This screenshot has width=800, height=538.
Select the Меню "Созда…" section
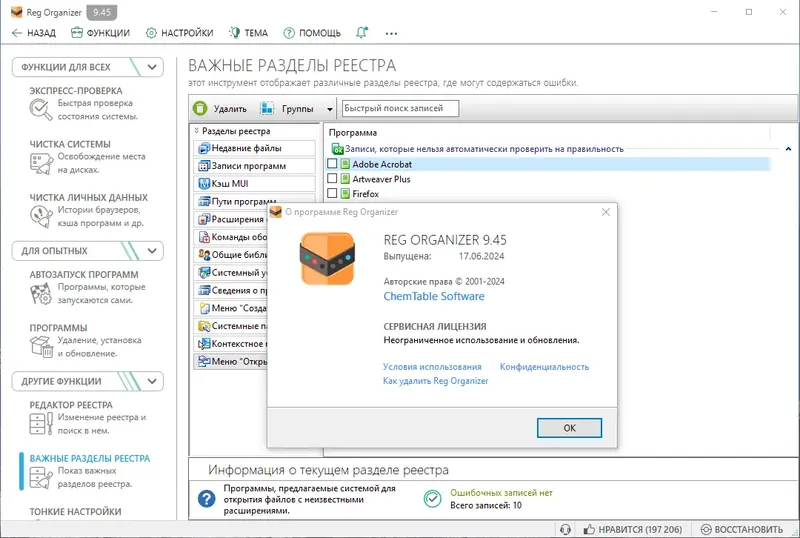click(x=231, y=308)
